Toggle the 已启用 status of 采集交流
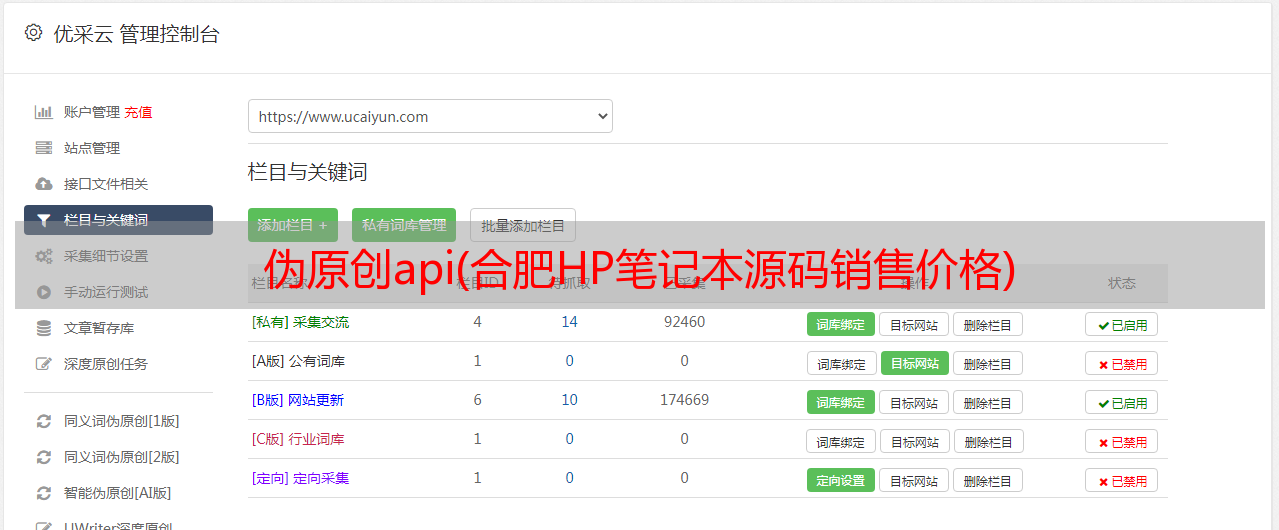1279x530 pixels. pyautogui.click(x=1122, y=324)
